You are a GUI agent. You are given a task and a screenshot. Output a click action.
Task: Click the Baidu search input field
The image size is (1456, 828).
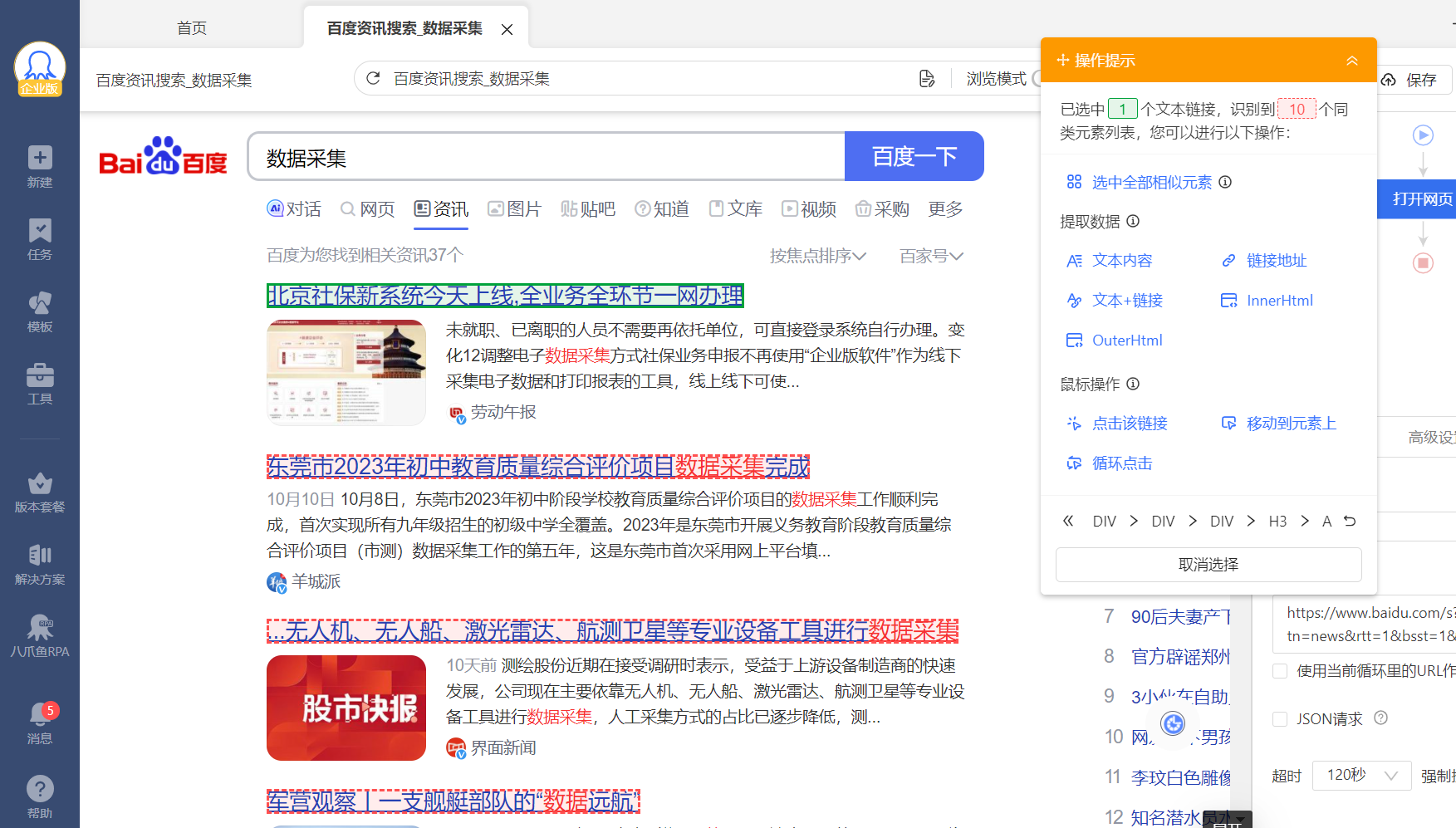546,156
